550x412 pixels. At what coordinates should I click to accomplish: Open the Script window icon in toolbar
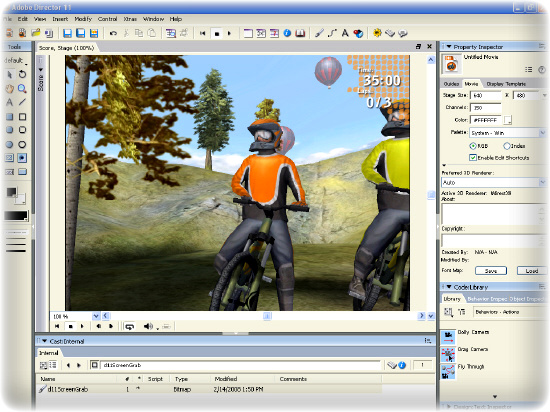390,33
